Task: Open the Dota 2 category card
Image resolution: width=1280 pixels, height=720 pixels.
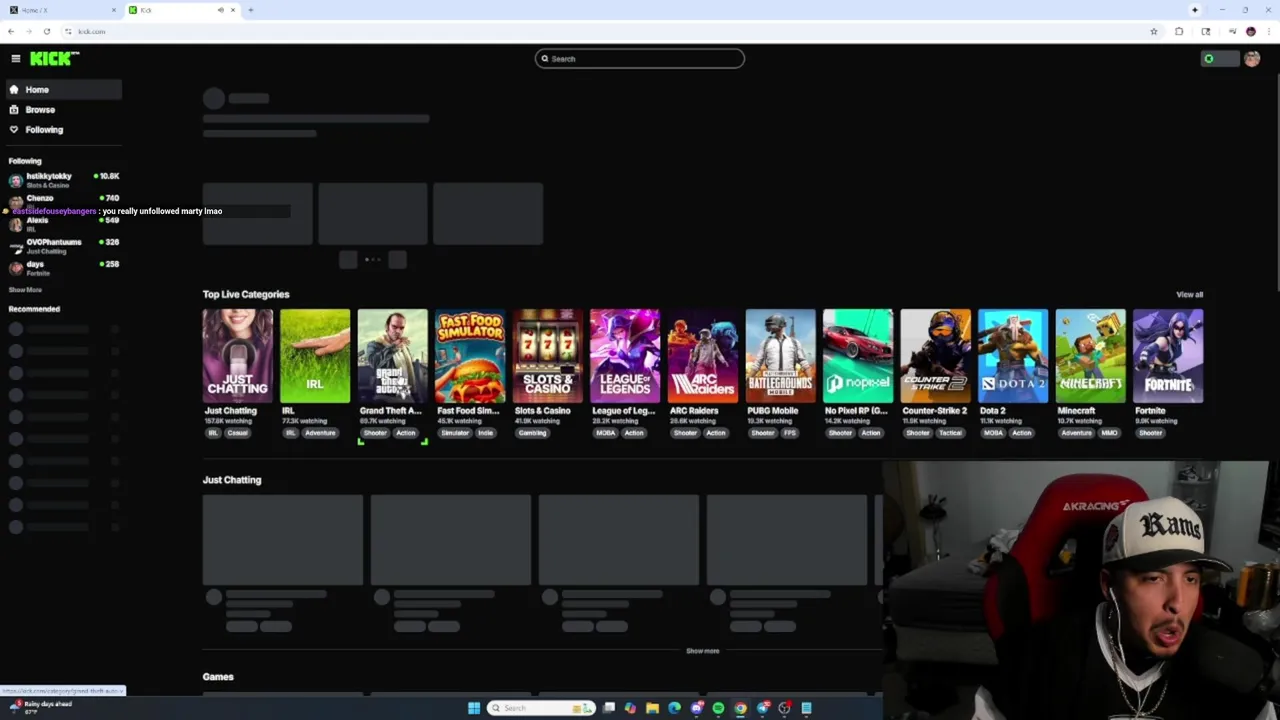Action: [x=1013, y=356]
